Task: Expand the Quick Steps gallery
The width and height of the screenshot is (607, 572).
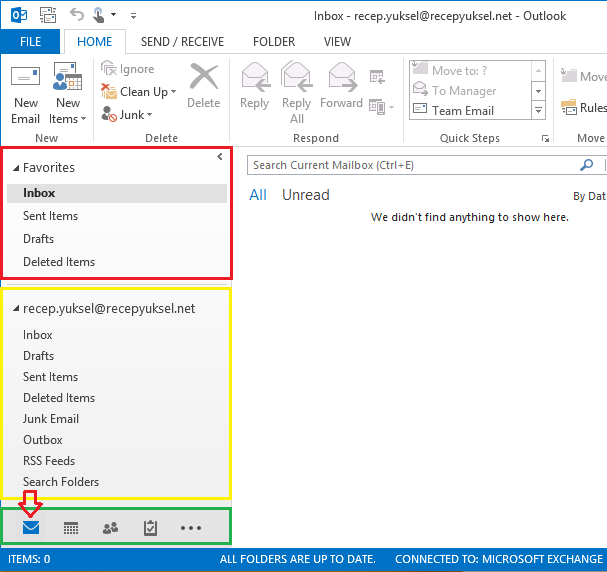Action: [538, 110]
